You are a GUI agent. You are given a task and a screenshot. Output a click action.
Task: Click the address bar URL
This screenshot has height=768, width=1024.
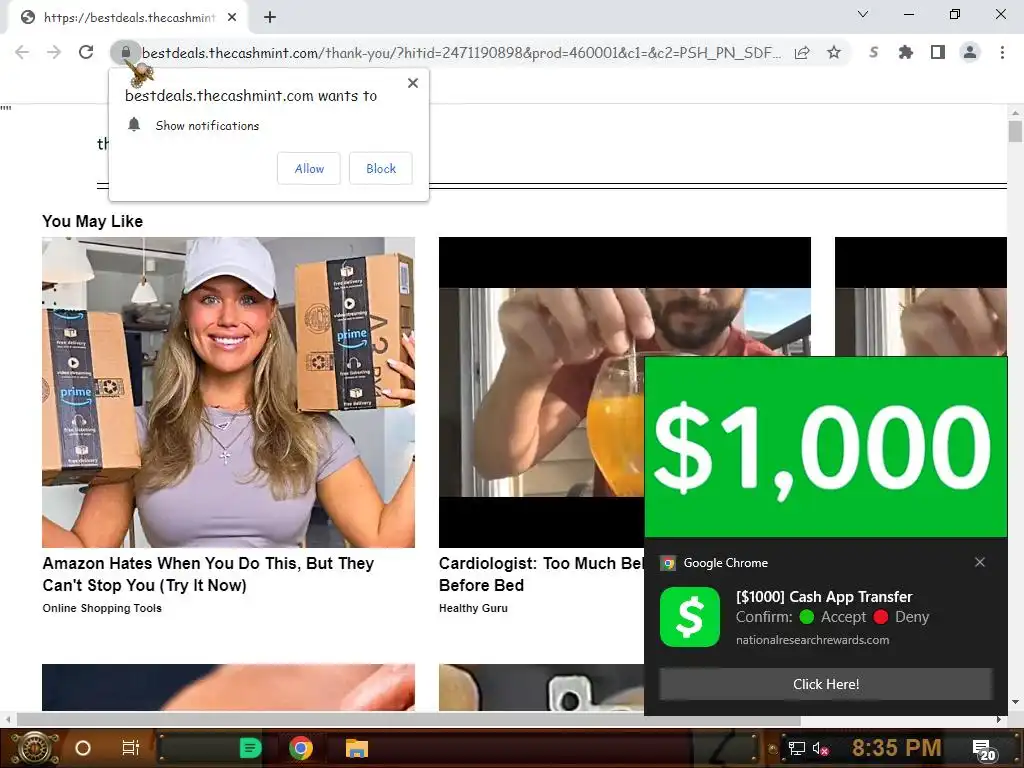[x=461, y=53]
